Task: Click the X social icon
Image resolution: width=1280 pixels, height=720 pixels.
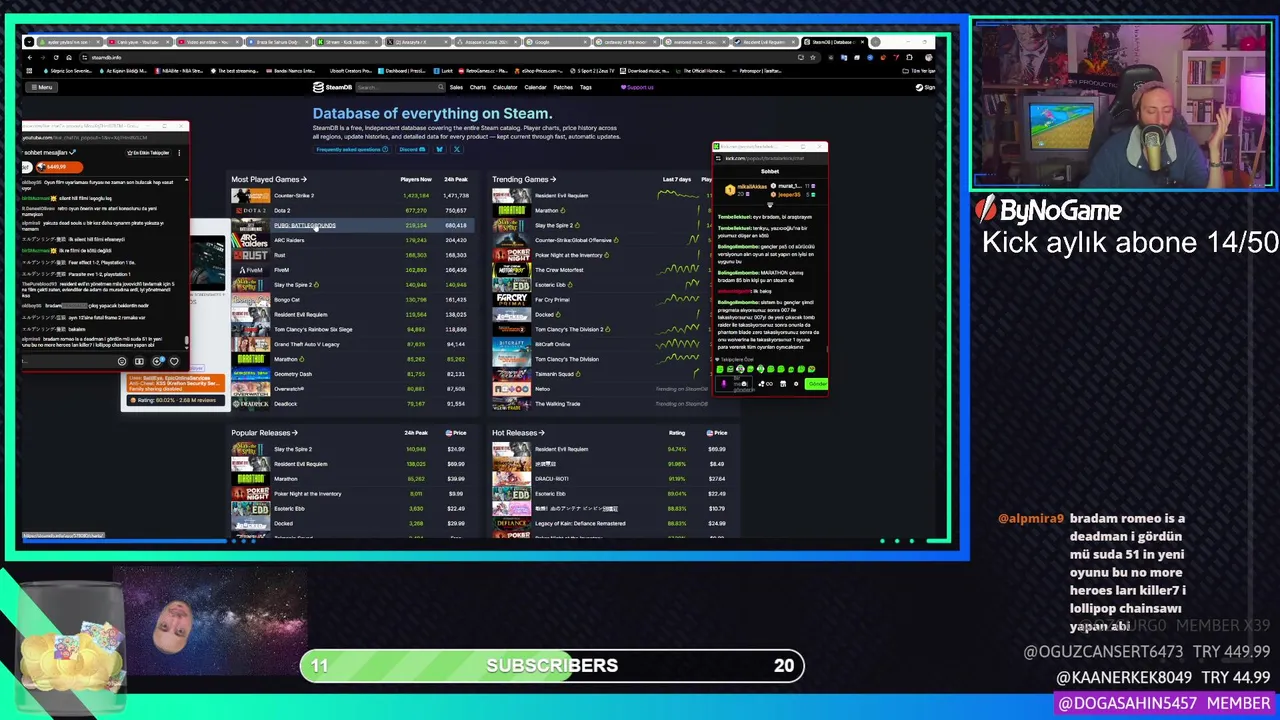Action: (456, 149)
